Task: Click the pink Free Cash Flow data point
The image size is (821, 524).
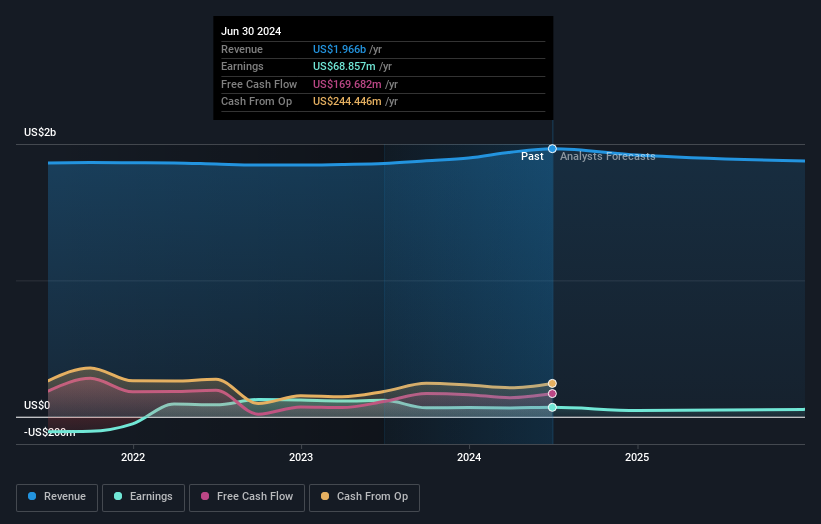Action: [552, 394]
